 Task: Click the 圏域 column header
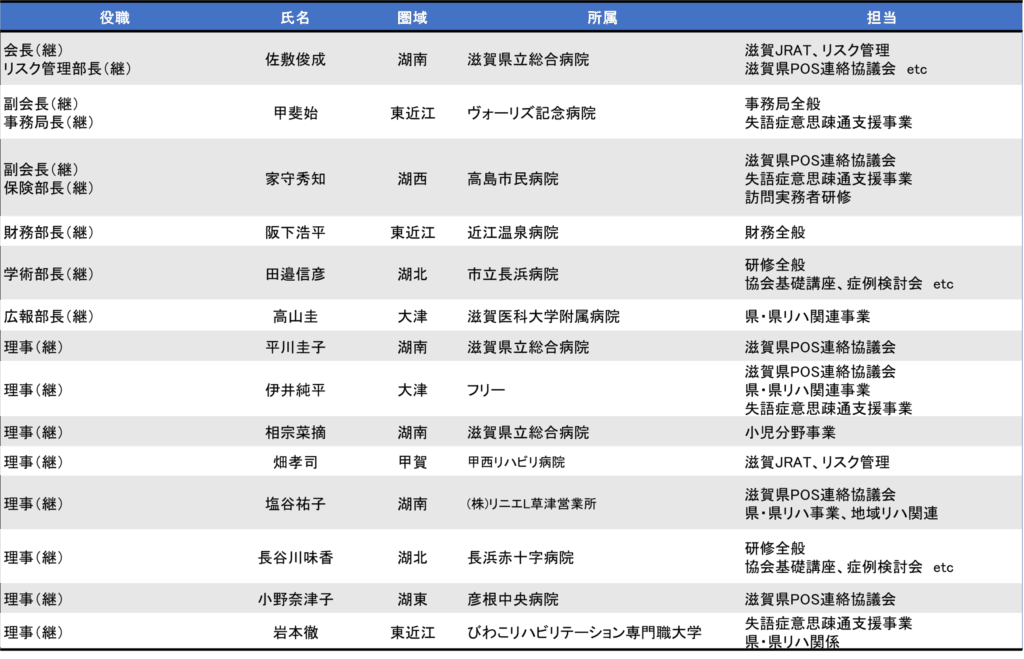(x=412, y=18)
